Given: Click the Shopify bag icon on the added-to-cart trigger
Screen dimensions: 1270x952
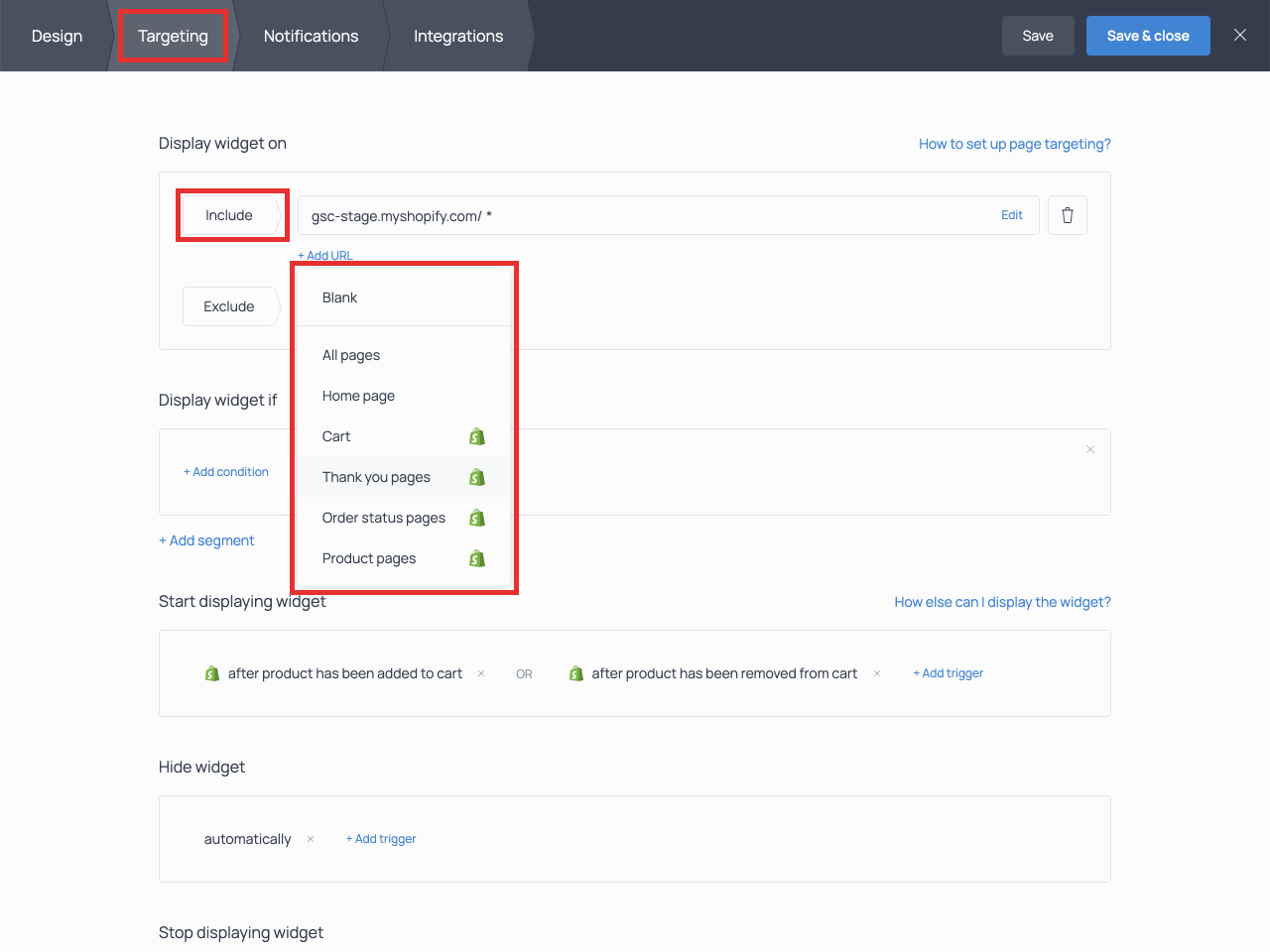Looking at the screenshot, I should [x=211, y=672].
